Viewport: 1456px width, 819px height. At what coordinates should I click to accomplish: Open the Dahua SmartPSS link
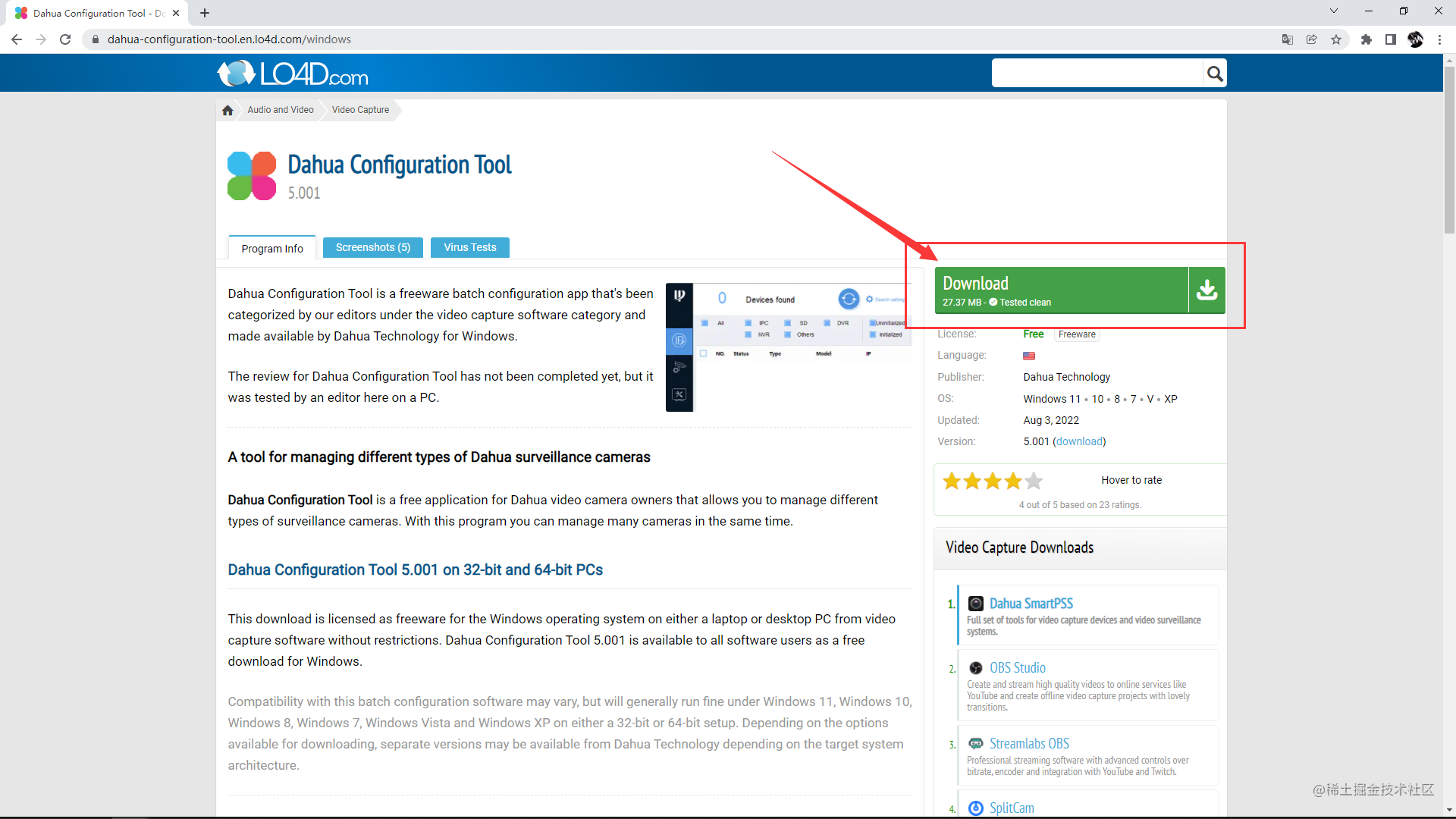[x=1031, y=604]
